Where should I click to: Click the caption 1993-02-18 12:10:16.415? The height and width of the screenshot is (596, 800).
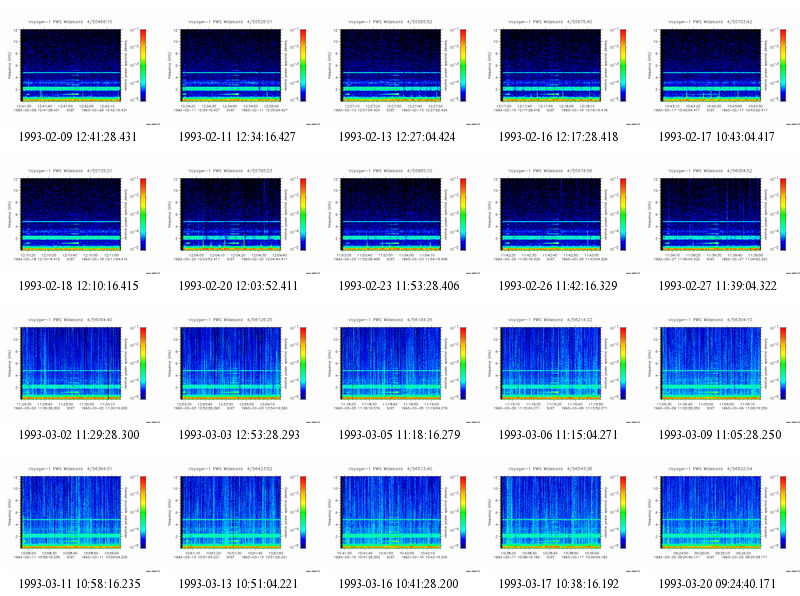click(x=79, y=286)
